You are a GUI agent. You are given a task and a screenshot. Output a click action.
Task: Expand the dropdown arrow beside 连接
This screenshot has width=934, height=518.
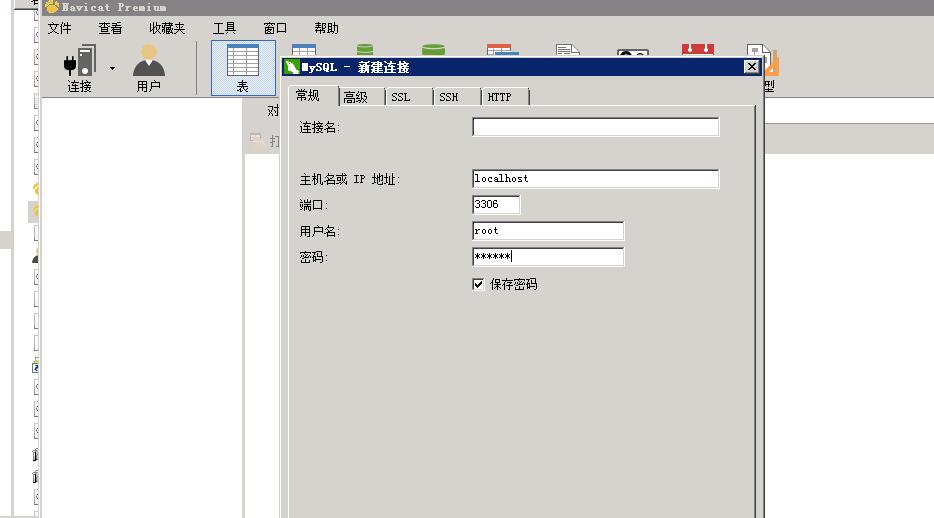point(112,68)
